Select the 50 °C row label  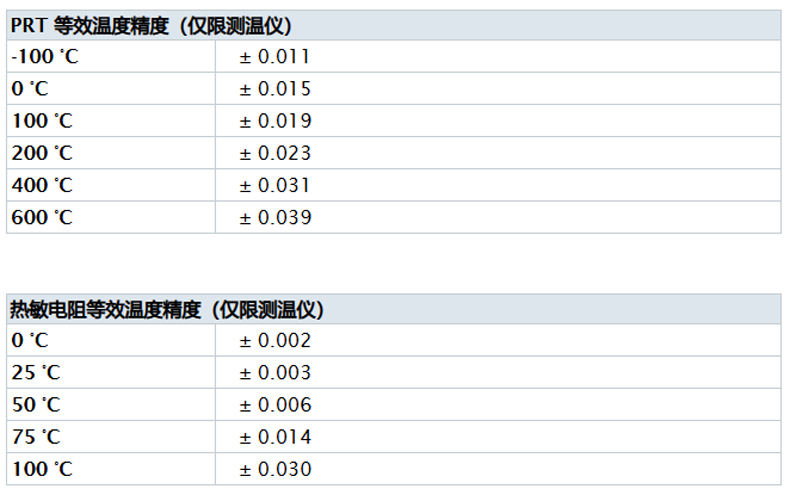point(36,405)
